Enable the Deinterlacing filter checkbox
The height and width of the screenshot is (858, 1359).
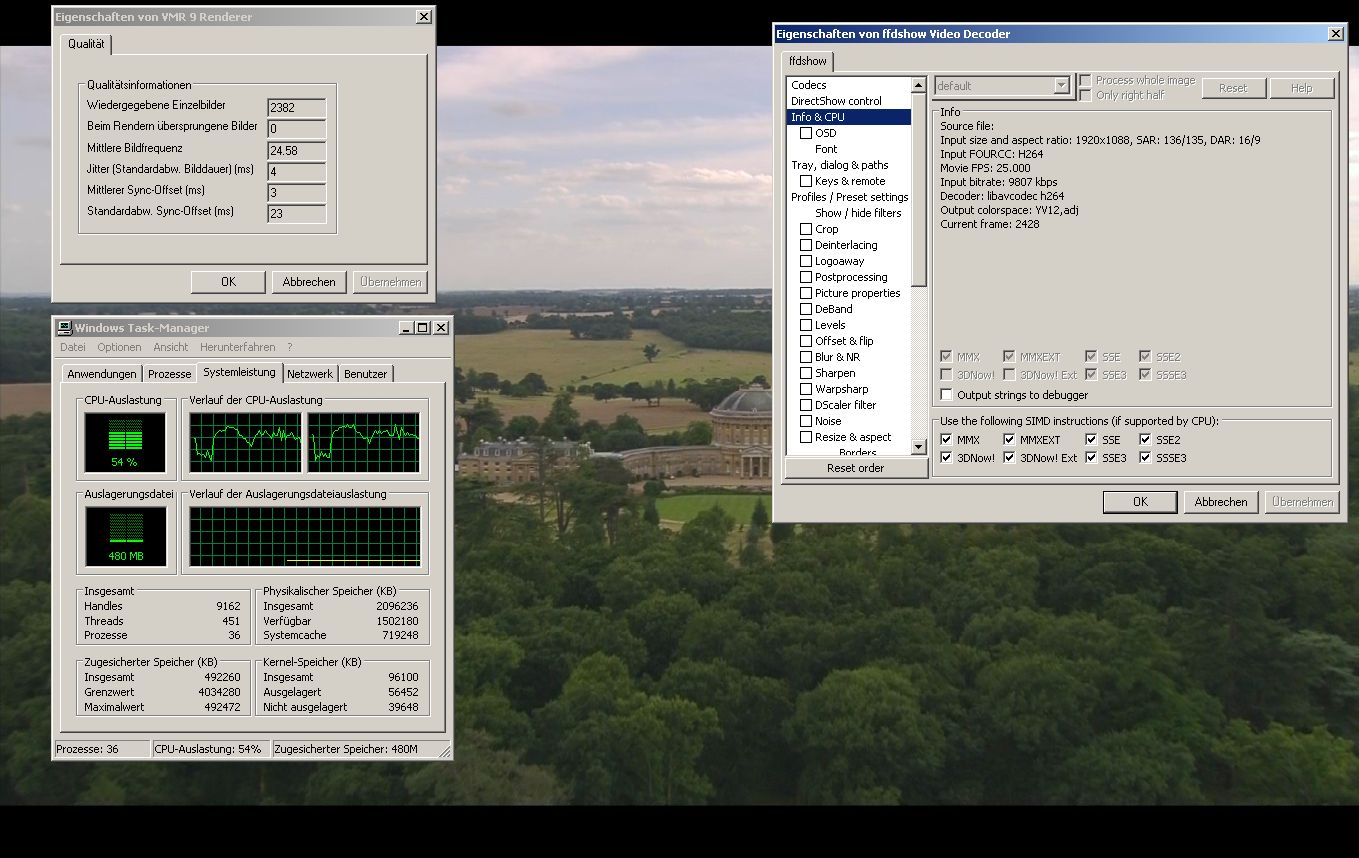pos(806,245)
